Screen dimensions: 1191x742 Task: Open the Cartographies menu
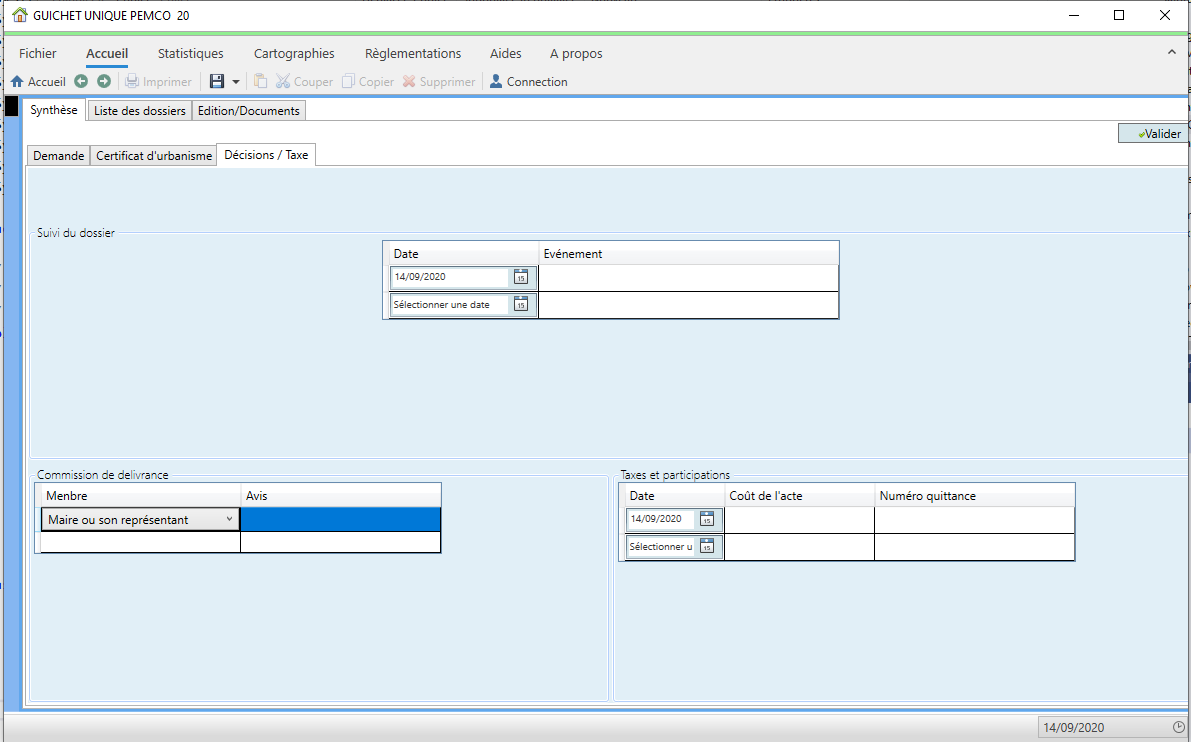pos(294,53)
